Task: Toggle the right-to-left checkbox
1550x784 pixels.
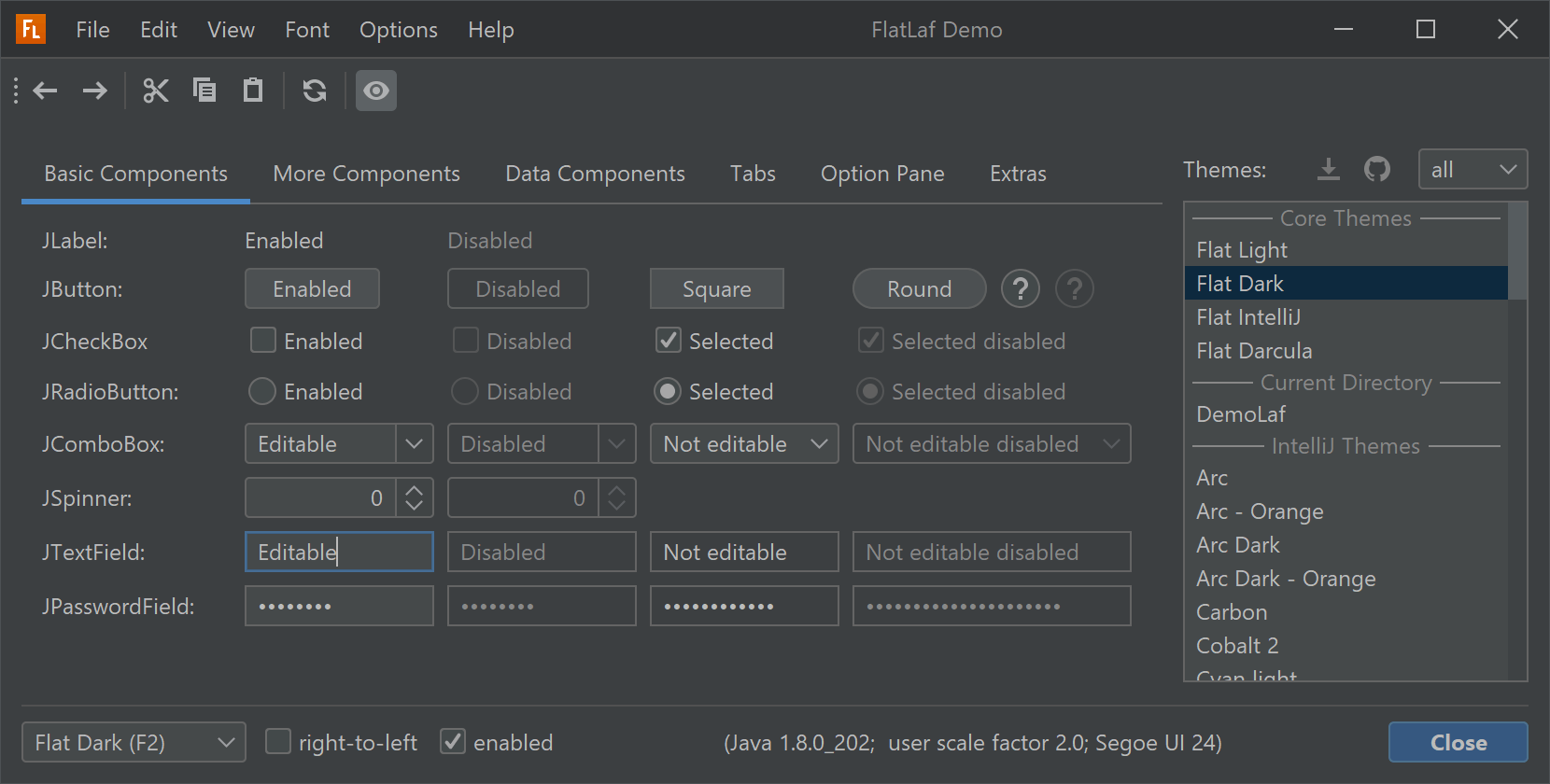Action: click(278, 742)
